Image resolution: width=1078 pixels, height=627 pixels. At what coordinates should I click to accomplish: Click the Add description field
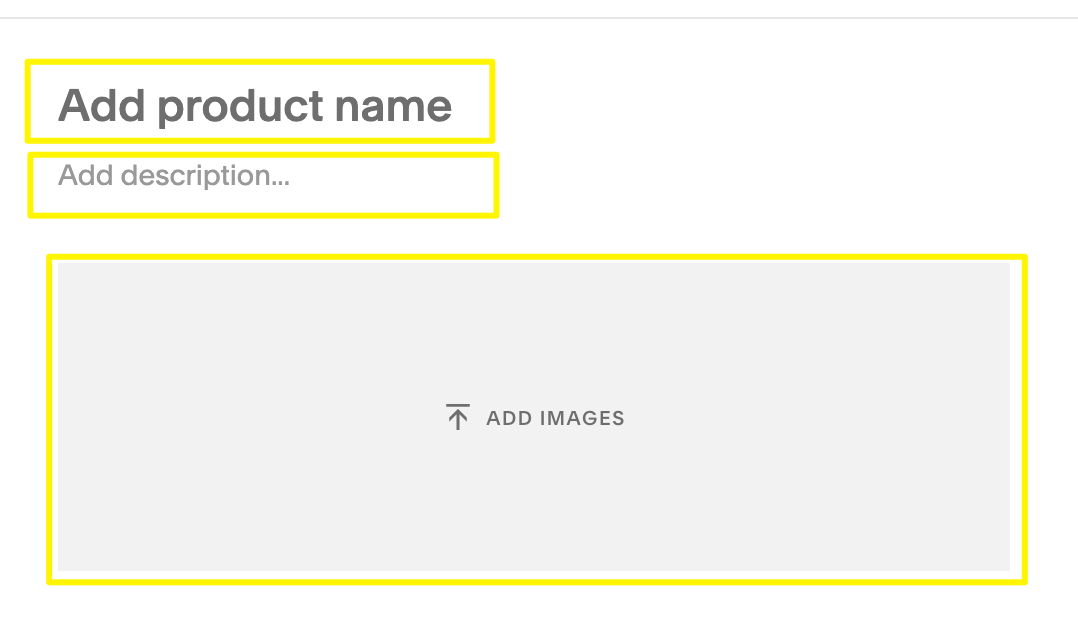pos(175,176)
